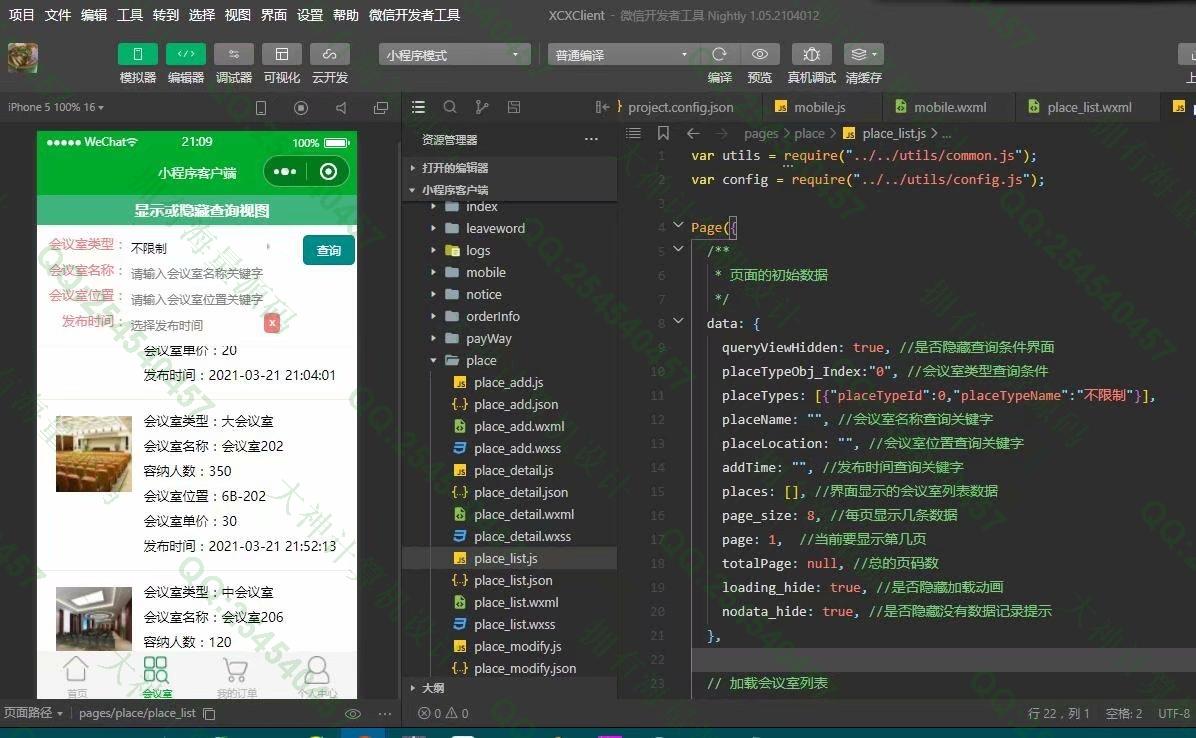
Task: Click the 空格: 2 indentation setting
Action: click(x=1124, y=714)
